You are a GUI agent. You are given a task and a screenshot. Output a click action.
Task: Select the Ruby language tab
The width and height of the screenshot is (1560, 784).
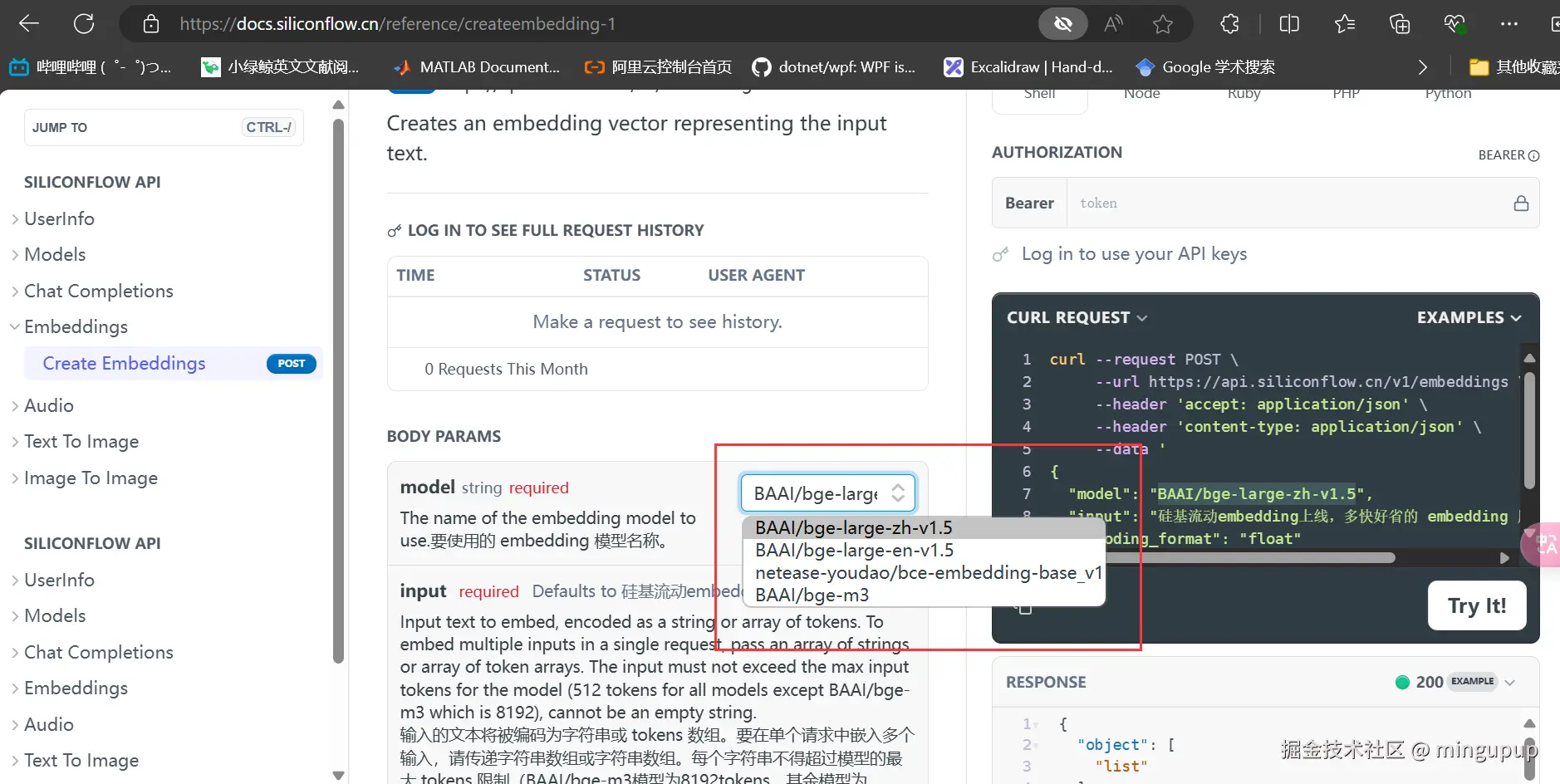point(1244,94)
